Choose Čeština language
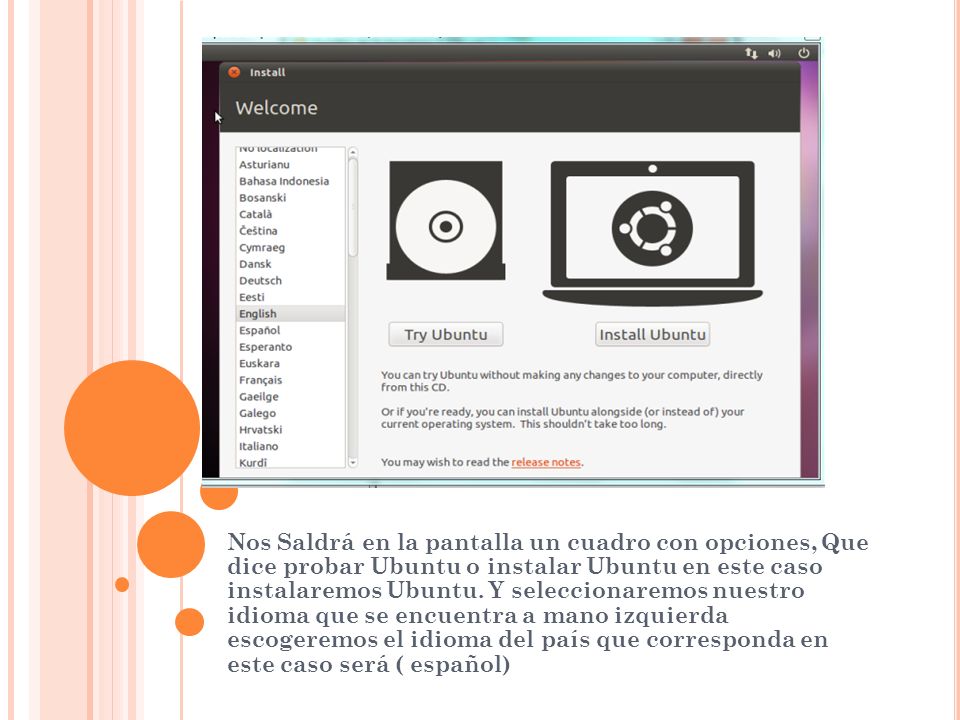The height and width of the screenshot is (720, 960). 291,231
